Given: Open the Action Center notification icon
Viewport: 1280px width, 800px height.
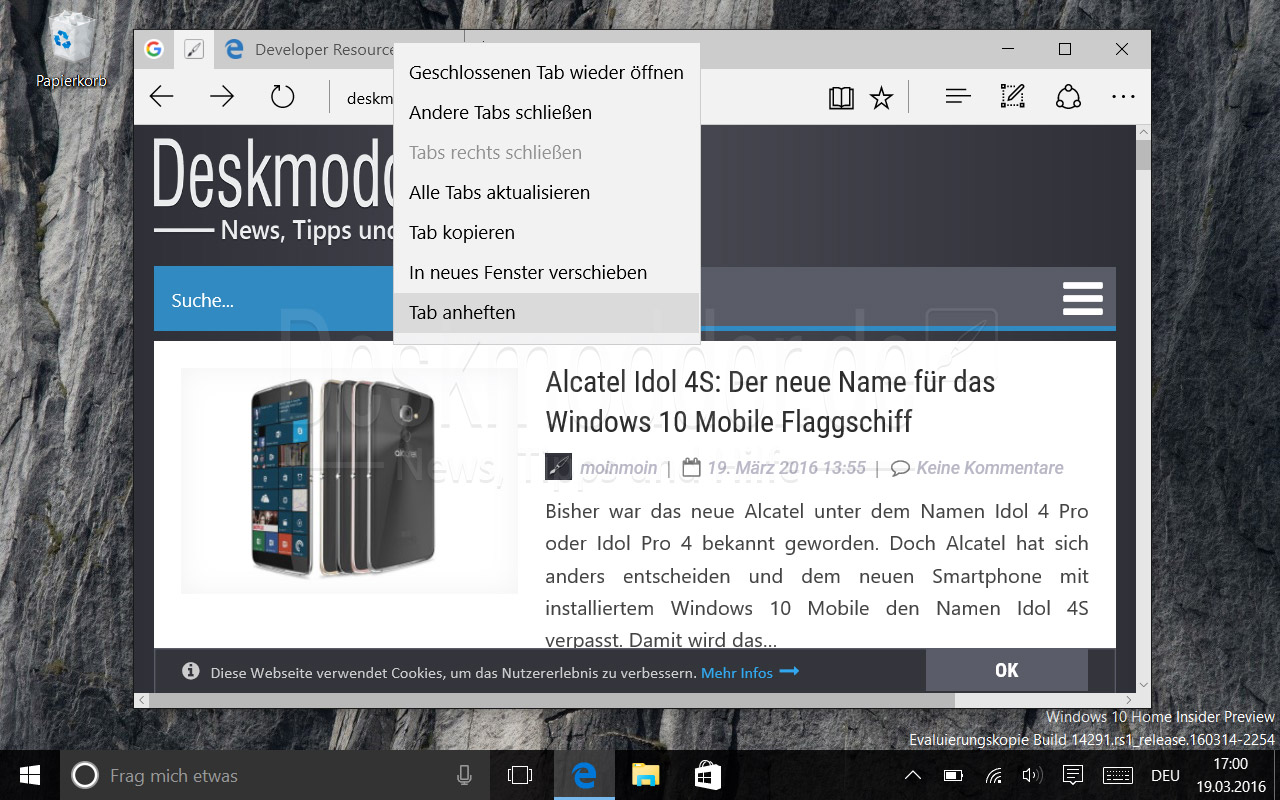Looking at the screenshot, I should [1073, 775].
